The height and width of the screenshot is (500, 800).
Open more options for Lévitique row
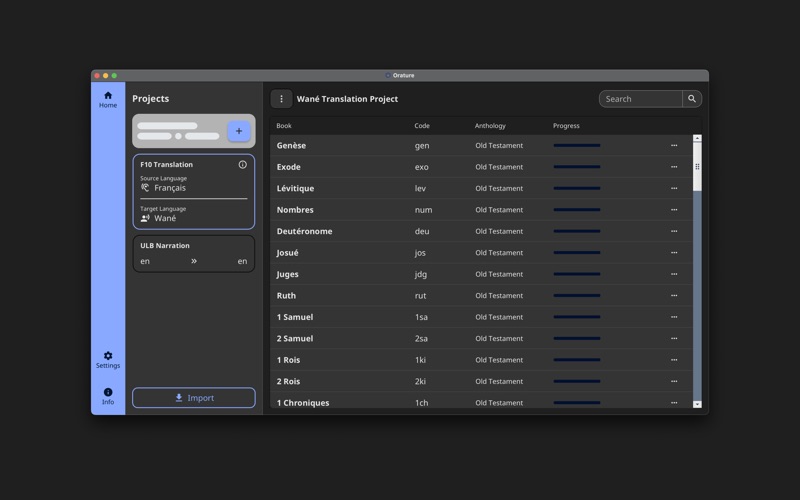tap(674, 188)
